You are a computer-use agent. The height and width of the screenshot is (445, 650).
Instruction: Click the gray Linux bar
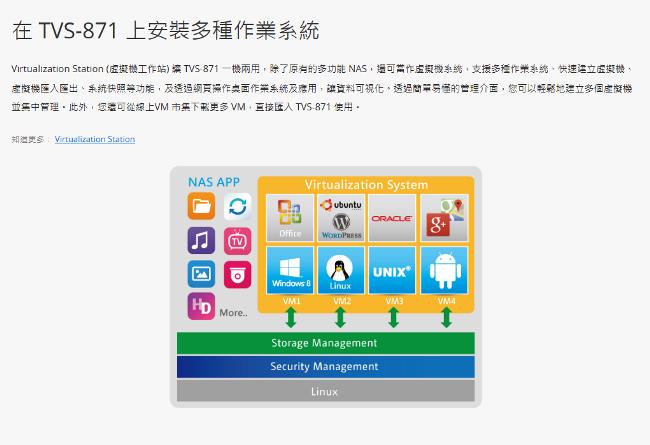[x=326, y=391]
